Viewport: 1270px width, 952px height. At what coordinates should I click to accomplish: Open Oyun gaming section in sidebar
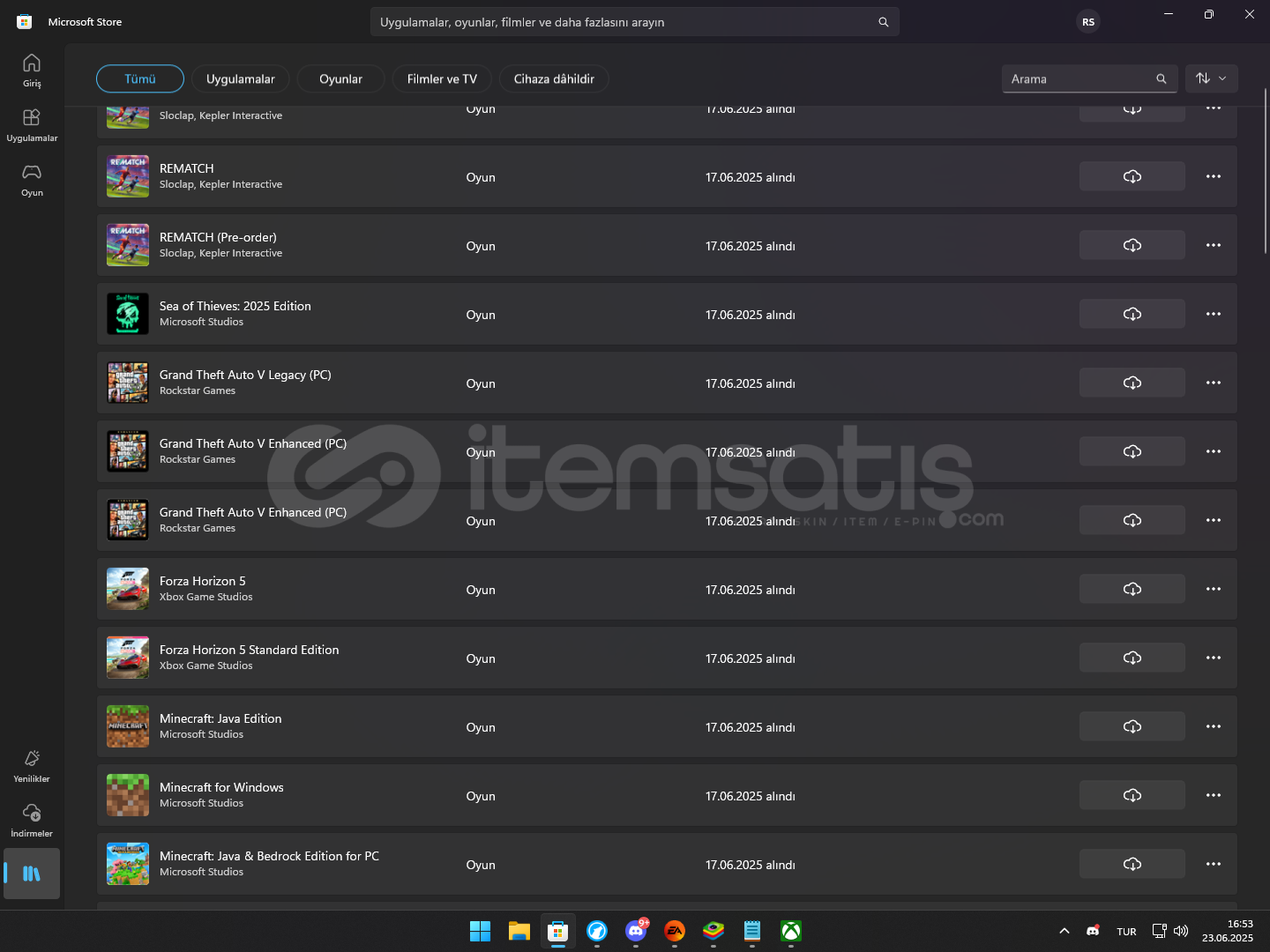click(32, 180)
